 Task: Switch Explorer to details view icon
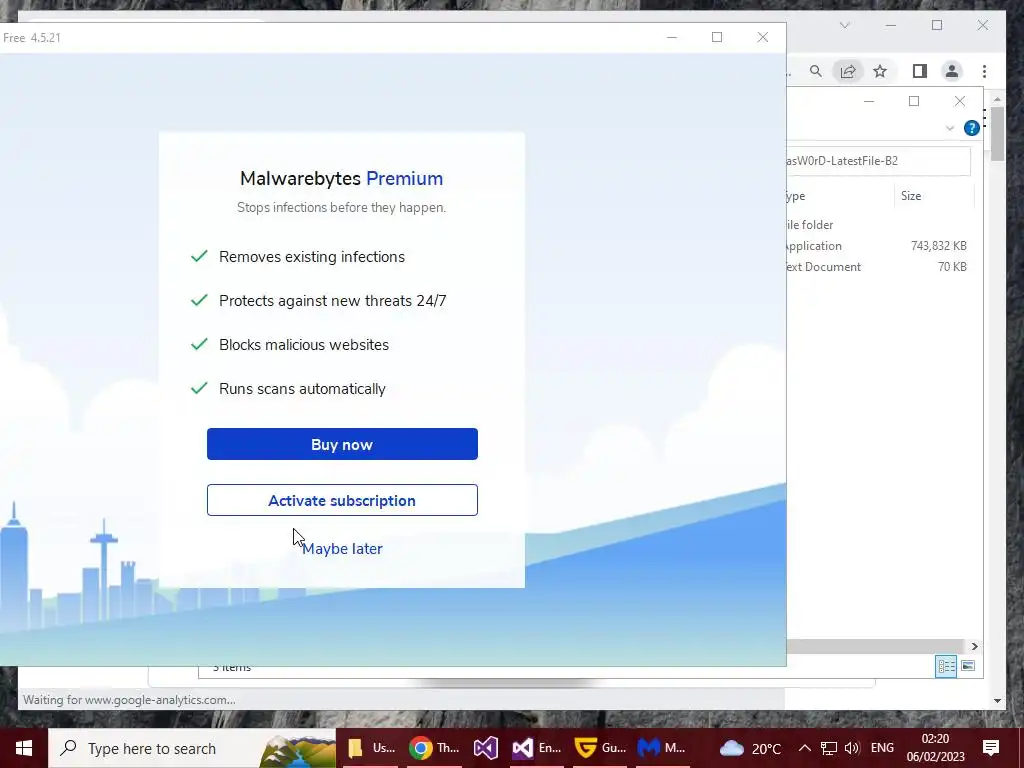pyautogui.click(x=946, y=666)
